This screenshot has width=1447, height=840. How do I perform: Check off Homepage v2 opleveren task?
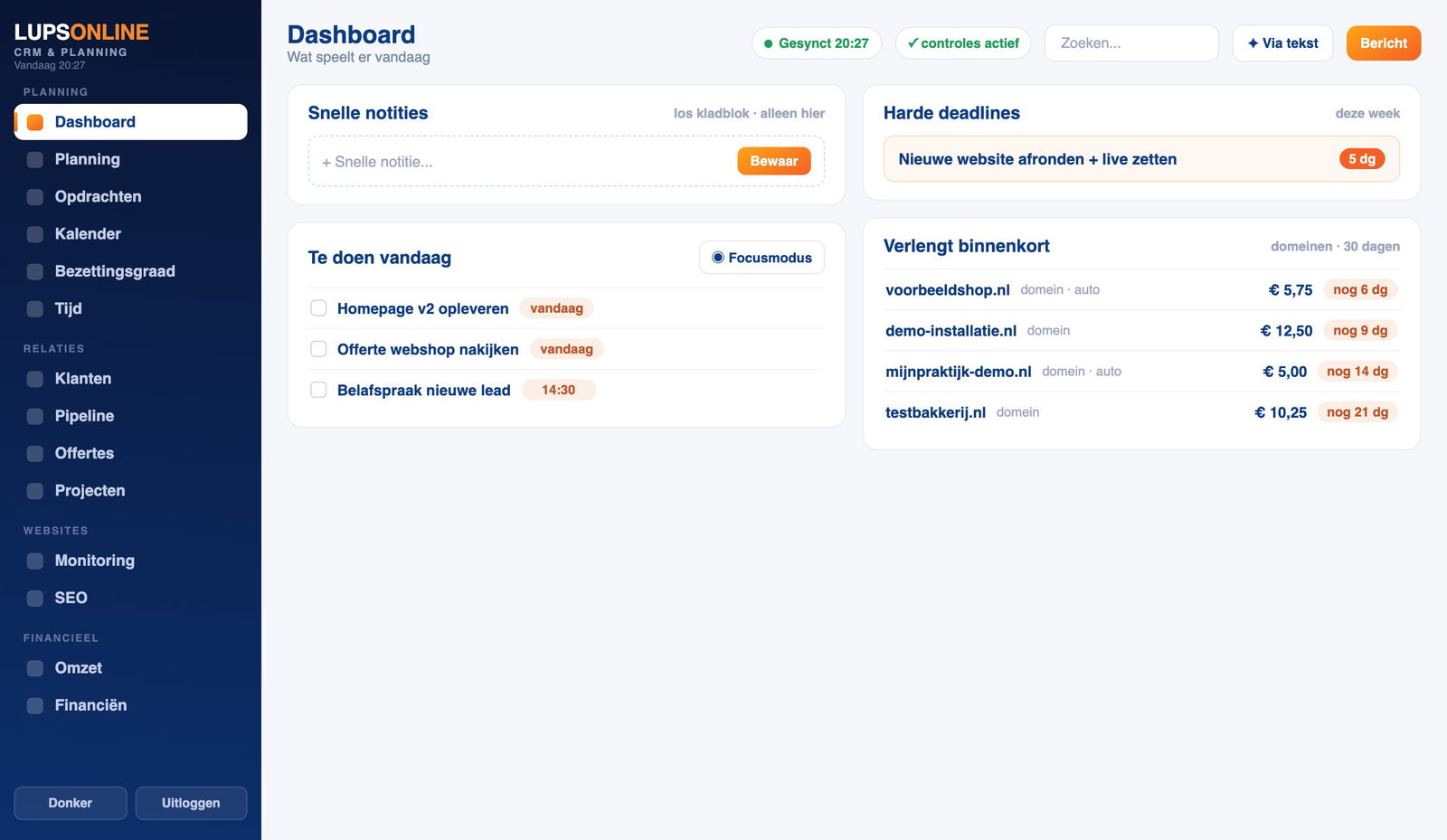[x=318, y=308]
